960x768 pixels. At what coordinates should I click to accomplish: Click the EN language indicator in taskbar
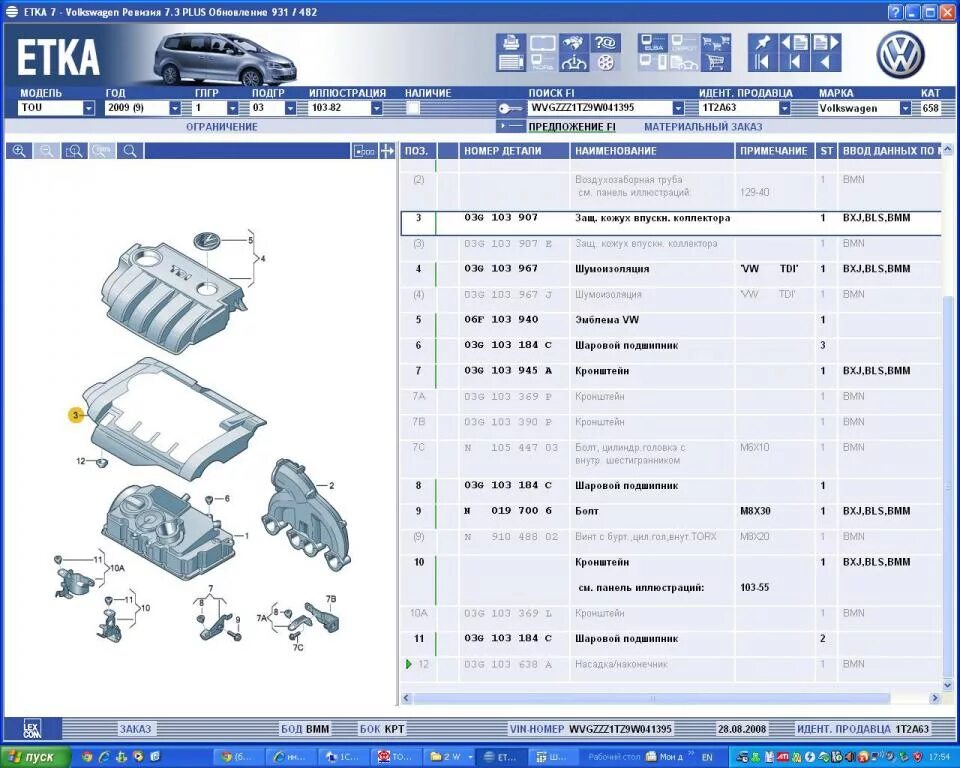[x=707, y=757]
